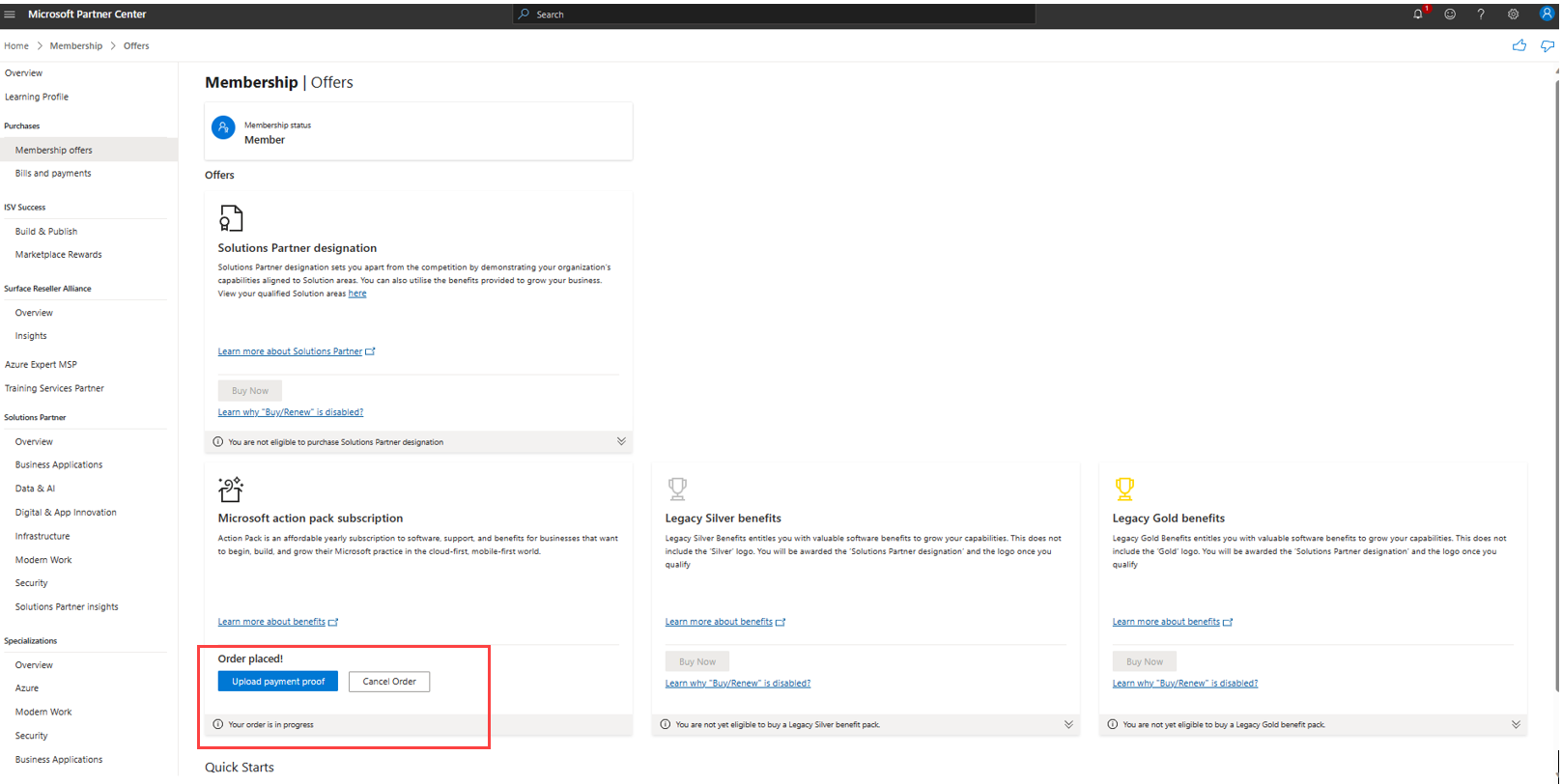Open Insights under Surface Reseller Alliance
The width and height of the screenshot is (1562, 784).
point(31,336)
